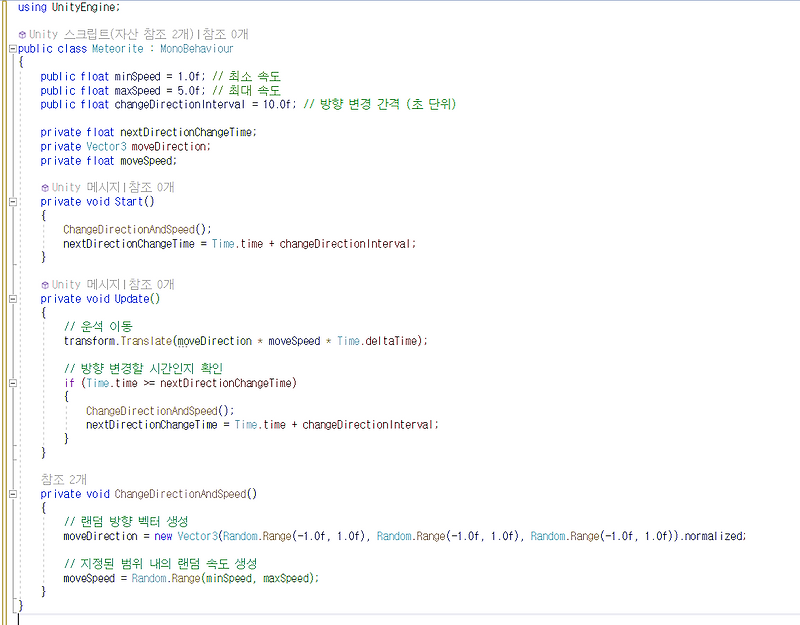Open '참조 0개' CodeLens above class Meteorite
The height and width of the screenshot is (625, 800).
pyautogui.click(x=226, y=34)
